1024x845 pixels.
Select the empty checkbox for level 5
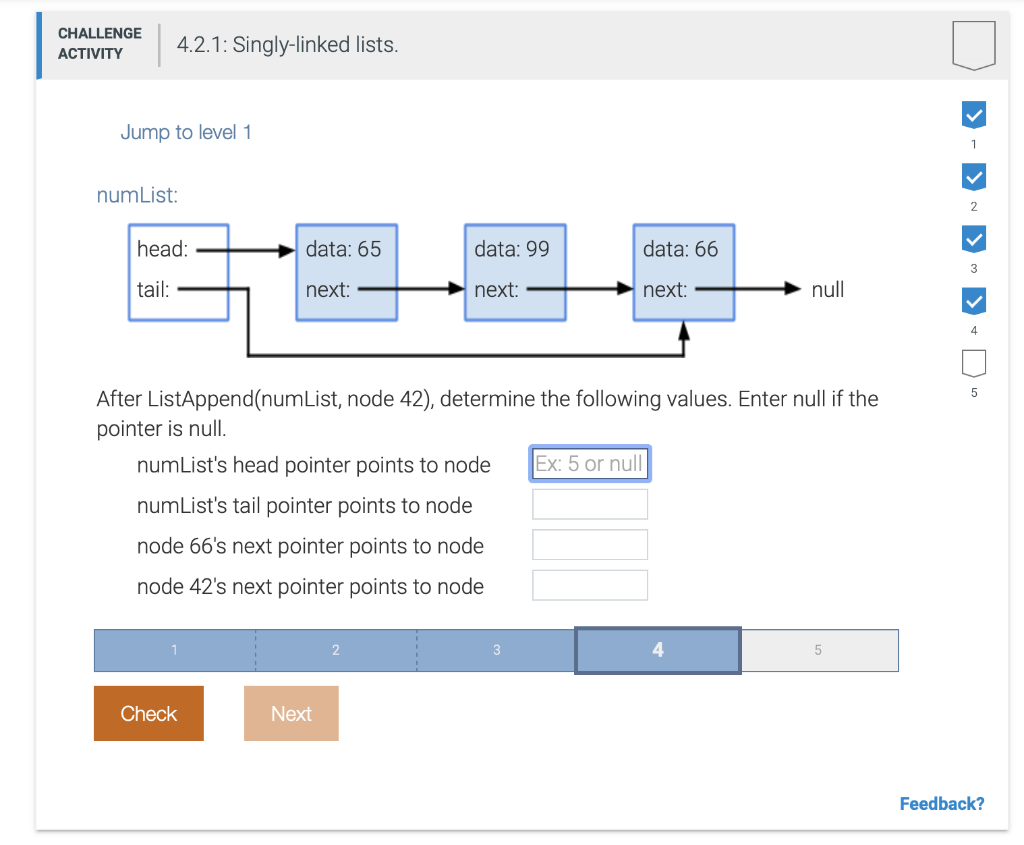[x=973, y=362]
